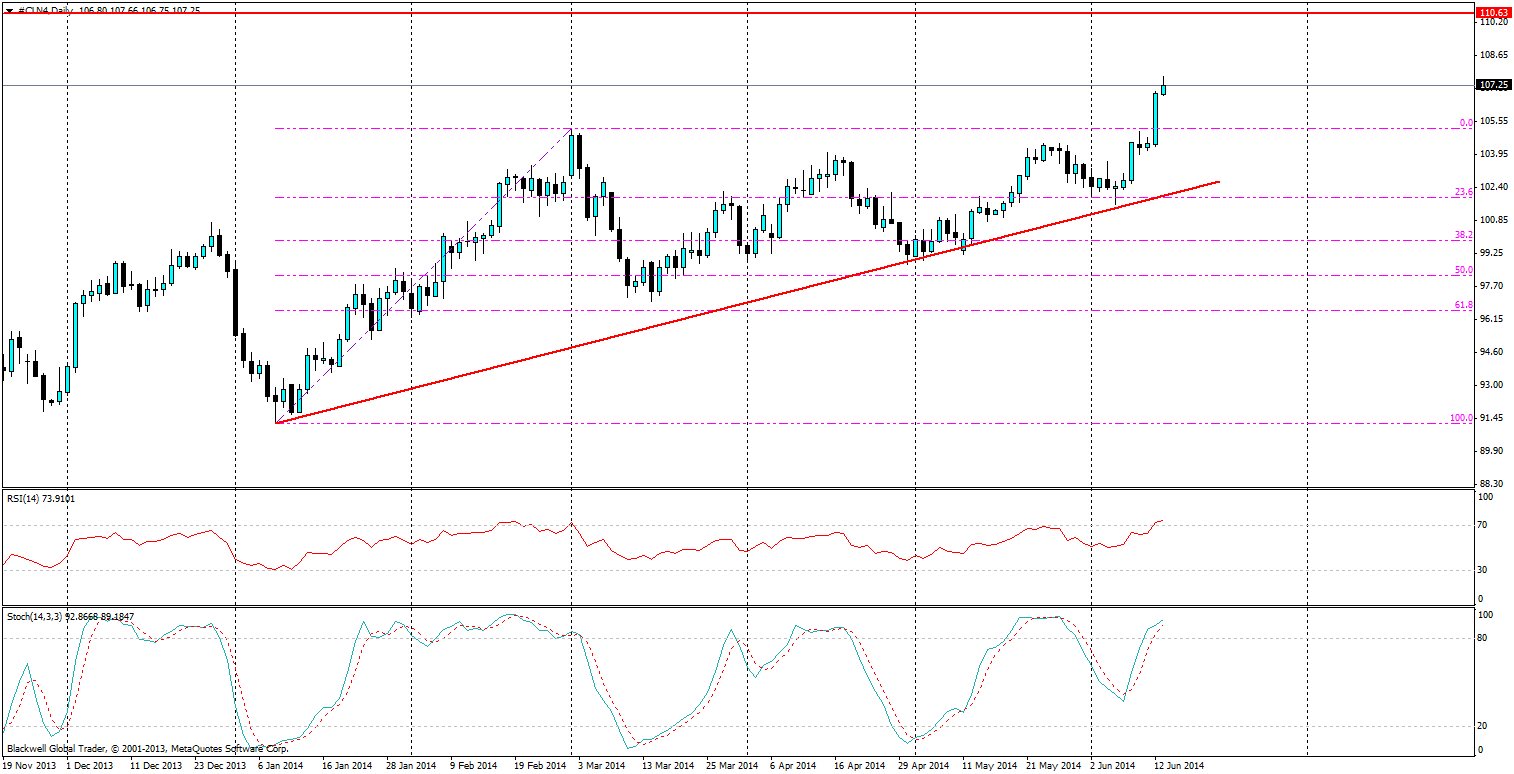
Task: Click the 23.6 Fibonacci level label
Action: [x=1463, y=192]
